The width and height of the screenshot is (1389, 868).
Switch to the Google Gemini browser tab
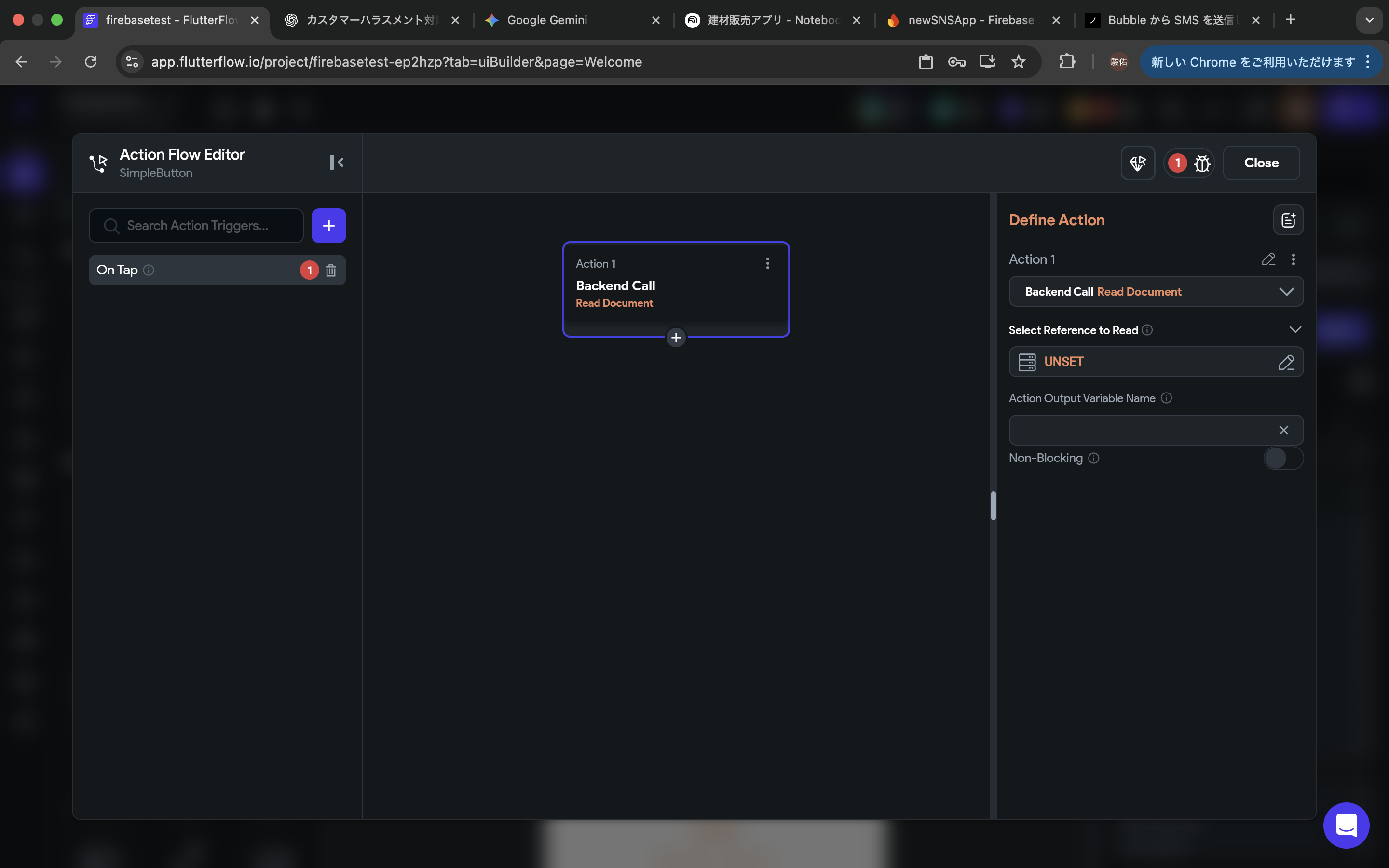pos(546,20)
